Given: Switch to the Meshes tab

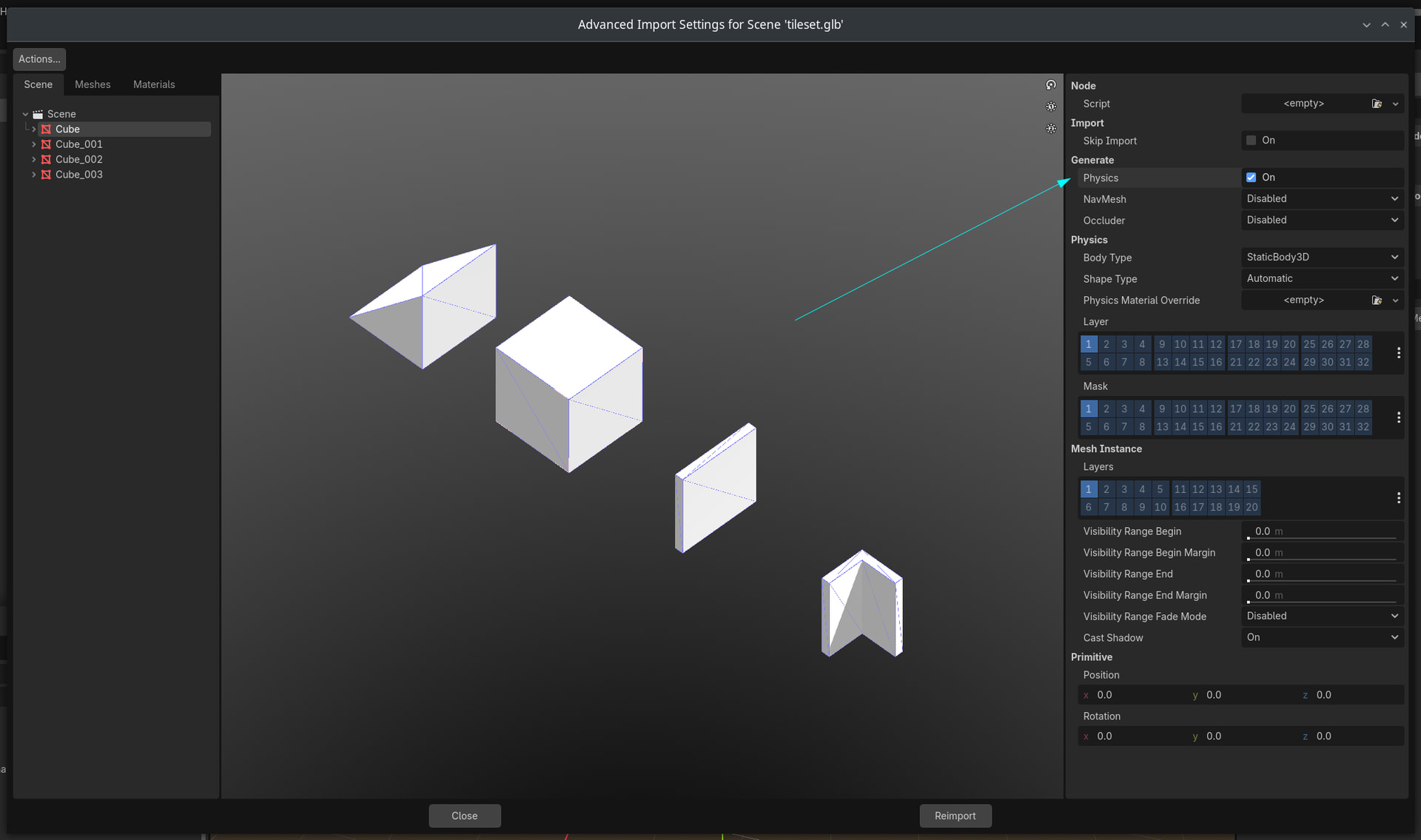Looking at the screenshot, I should 93,84.
